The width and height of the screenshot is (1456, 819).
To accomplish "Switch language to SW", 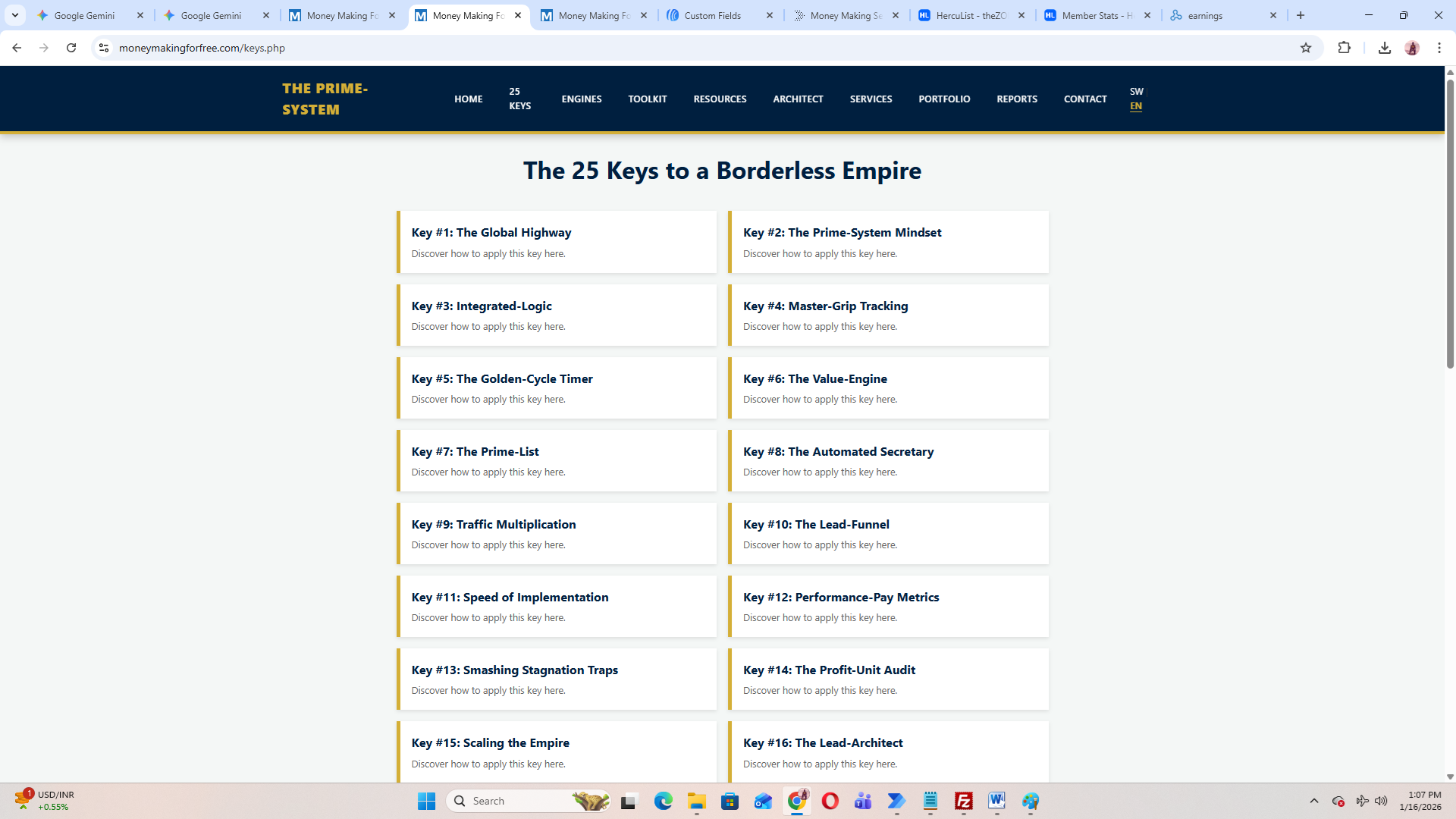I will (x=1136, y=92).
